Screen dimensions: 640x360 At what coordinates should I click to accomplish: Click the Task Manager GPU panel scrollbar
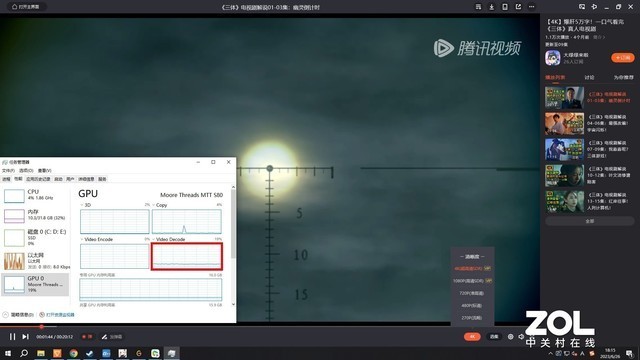pyautogui.click(x=233, y=224)
